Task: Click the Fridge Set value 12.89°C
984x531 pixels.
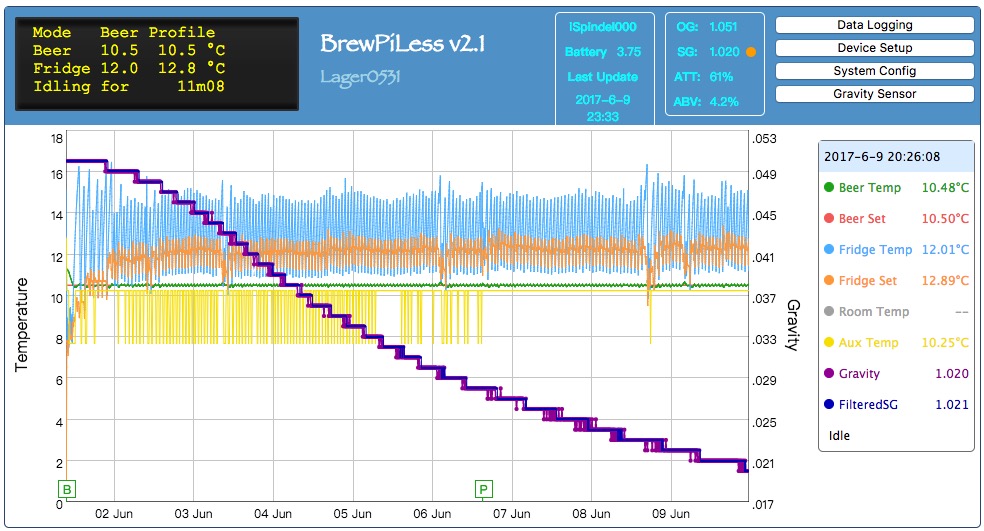Action: coord(944,281)
